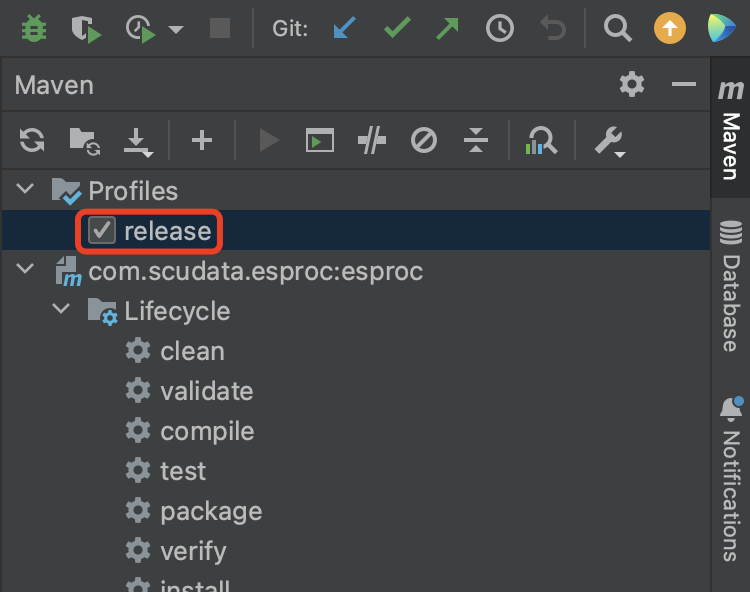Open Profile run dropdown arrow

click(176, 29)
